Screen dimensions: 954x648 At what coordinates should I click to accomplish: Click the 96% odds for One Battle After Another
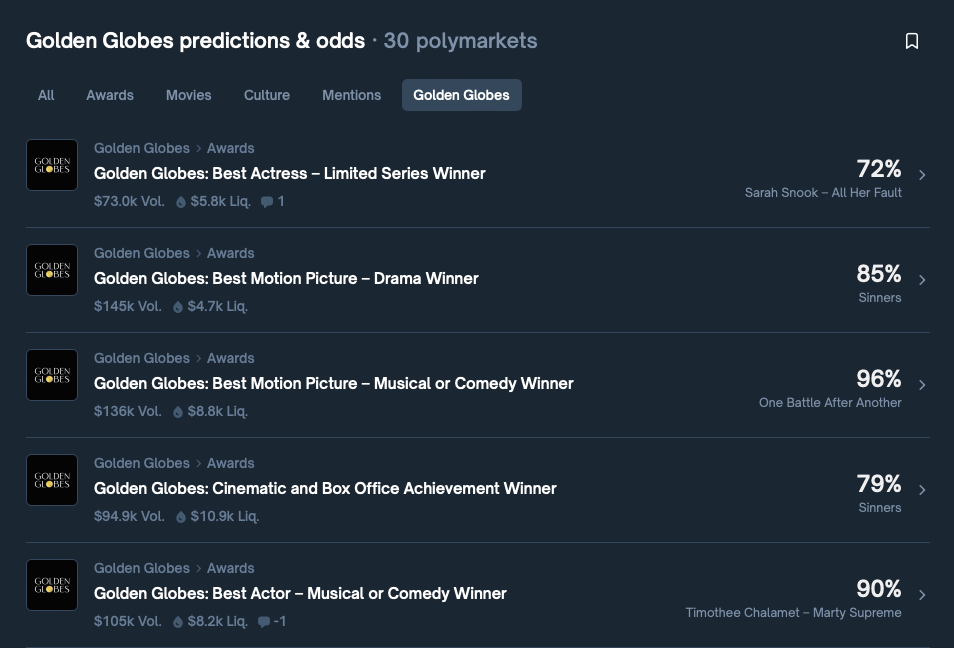pos(878,379)
